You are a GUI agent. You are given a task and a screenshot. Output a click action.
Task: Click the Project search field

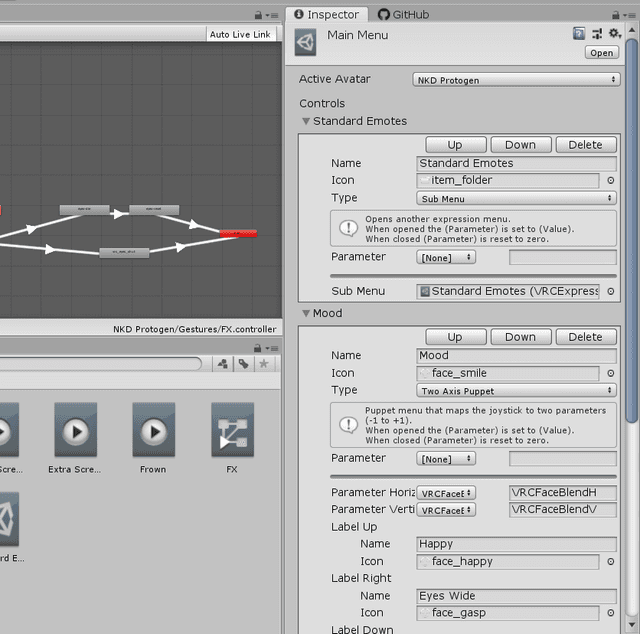(x=100, y=364)
